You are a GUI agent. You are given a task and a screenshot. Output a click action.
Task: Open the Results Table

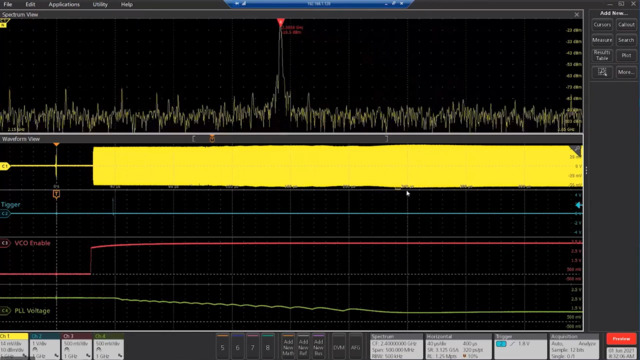(602, 56)
